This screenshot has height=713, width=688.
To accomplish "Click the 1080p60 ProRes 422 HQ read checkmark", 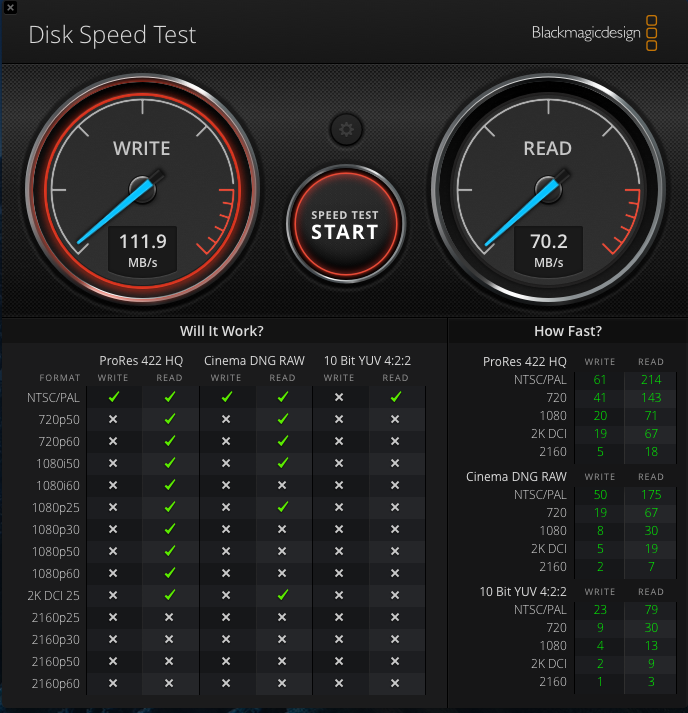I will [x=170, y=572].
